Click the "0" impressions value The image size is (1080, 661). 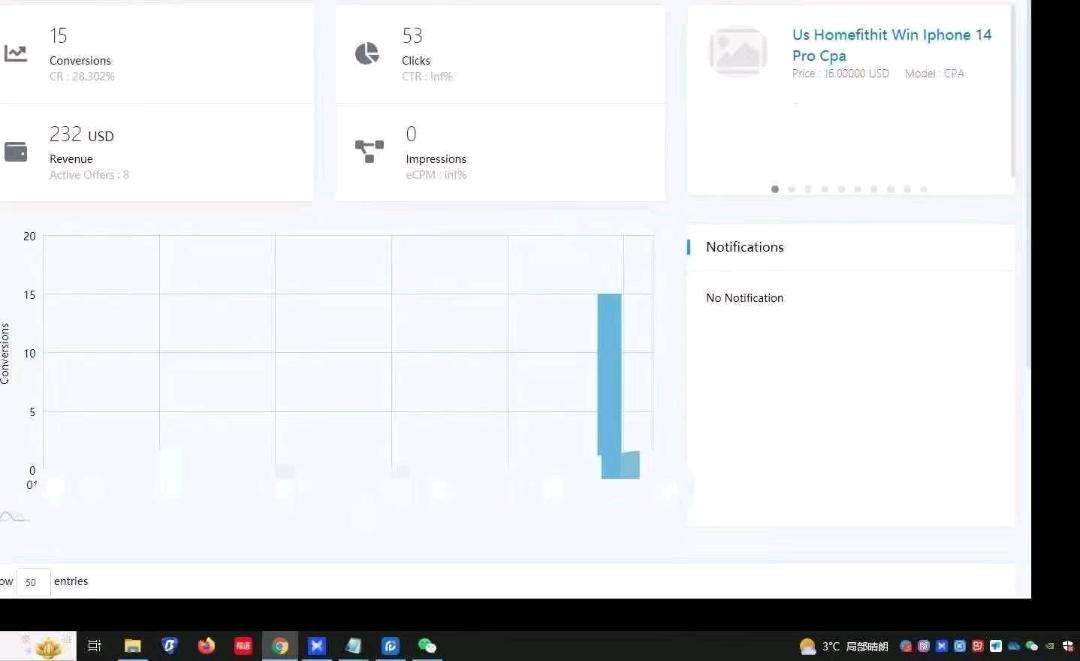tap(411, 134)
